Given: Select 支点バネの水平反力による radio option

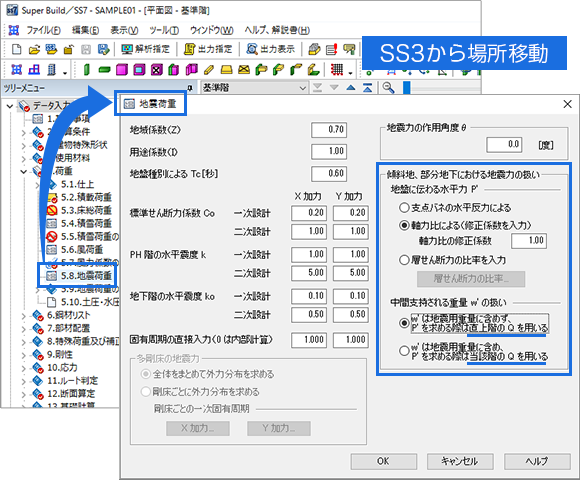Looking at the screenshot, I should 404,207.
